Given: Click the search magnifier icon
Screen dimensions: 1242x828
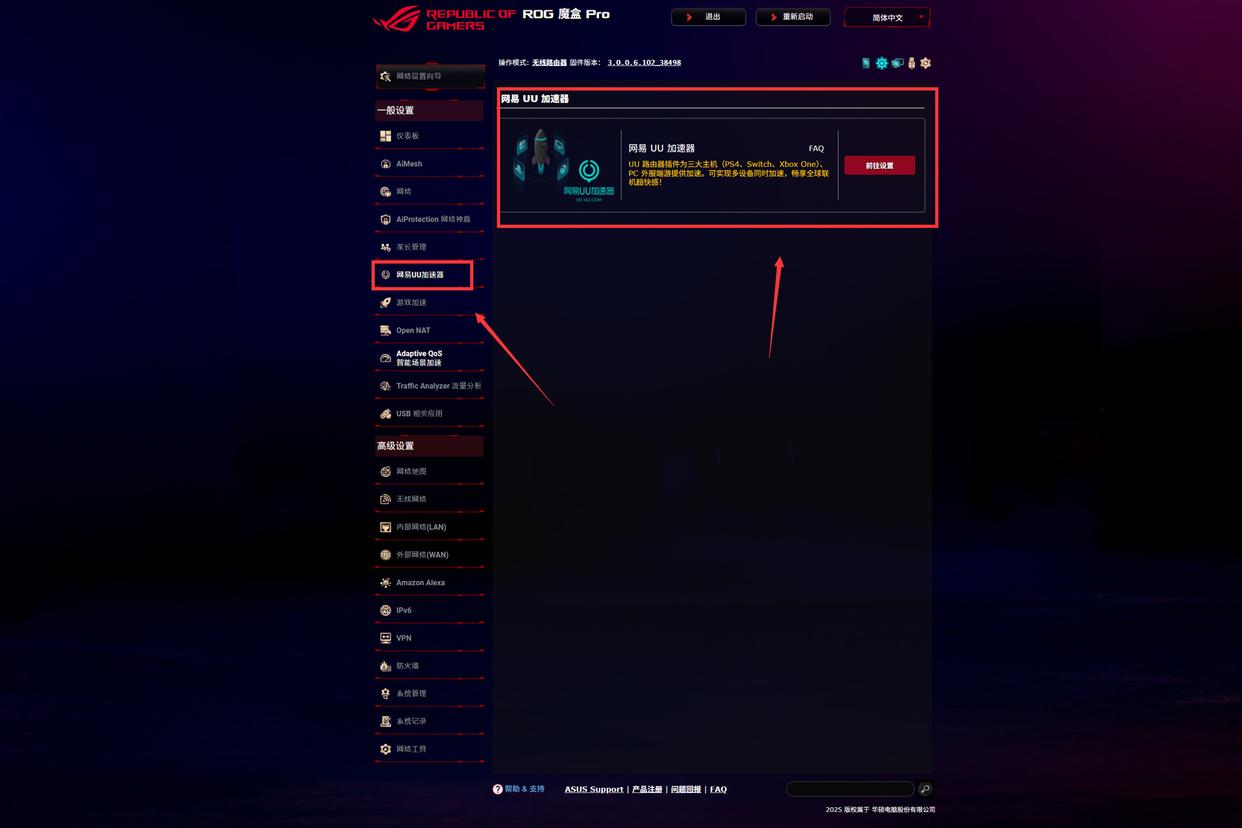Looking at the screenshot, I should (925, 789).
